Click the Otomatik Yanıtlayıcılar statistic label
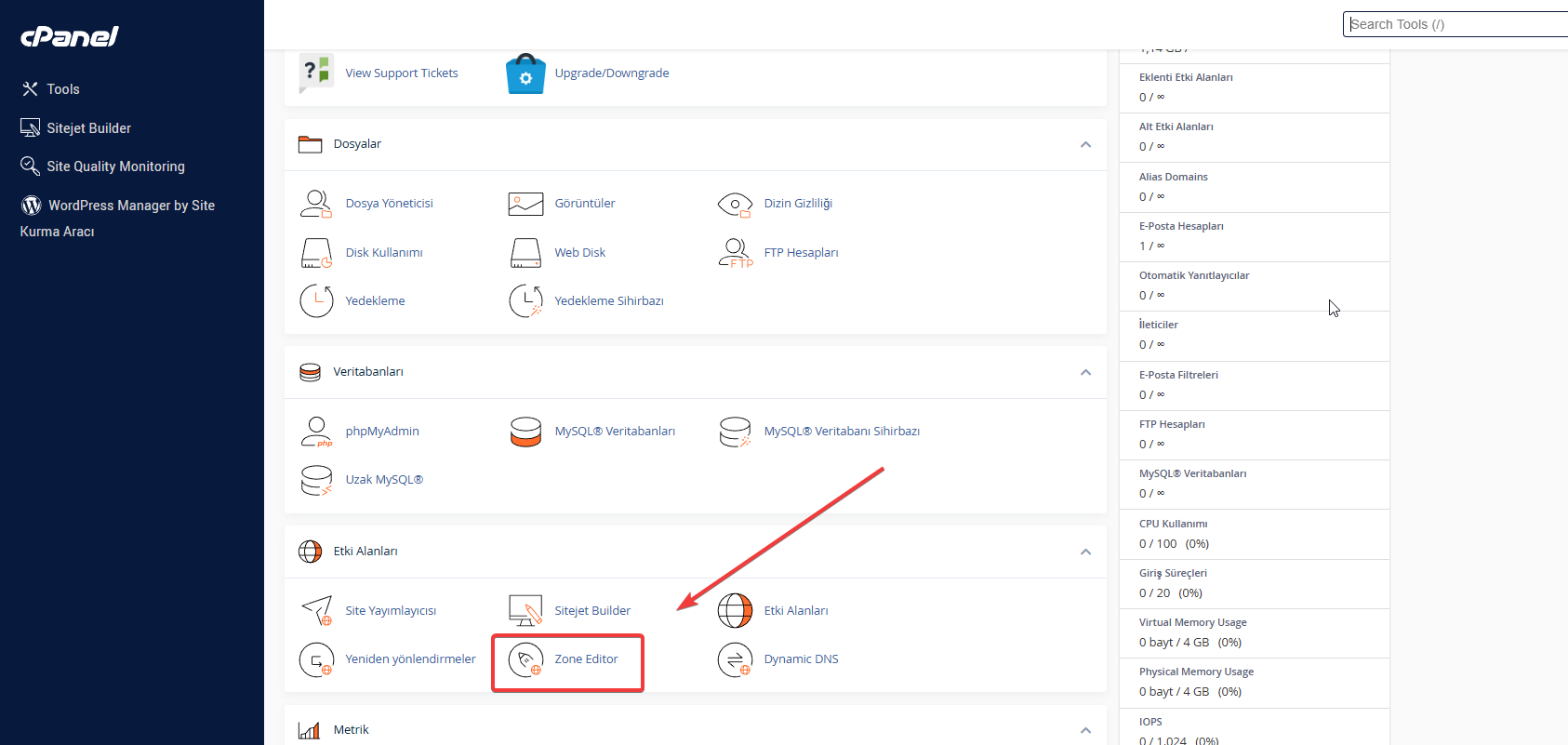This screenshot has width=1568, height=745. [1194, 275]
